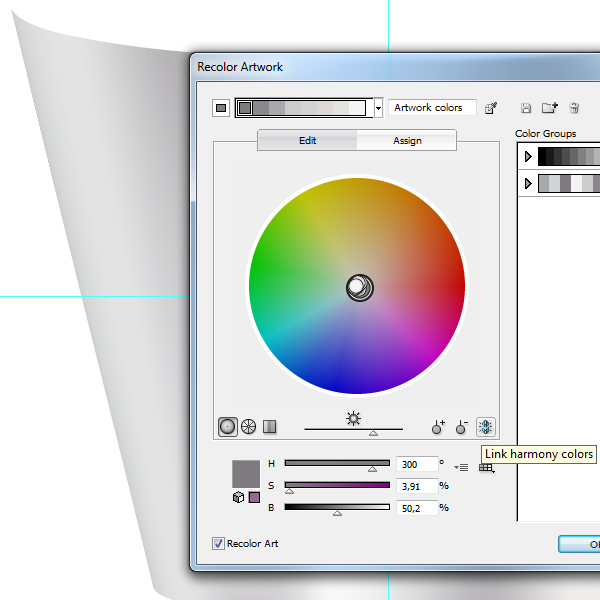Screen dimensions: 600x600
Task: Click the color marker at the wheel center
Action: pyautogui.click(x=359, y=287)
